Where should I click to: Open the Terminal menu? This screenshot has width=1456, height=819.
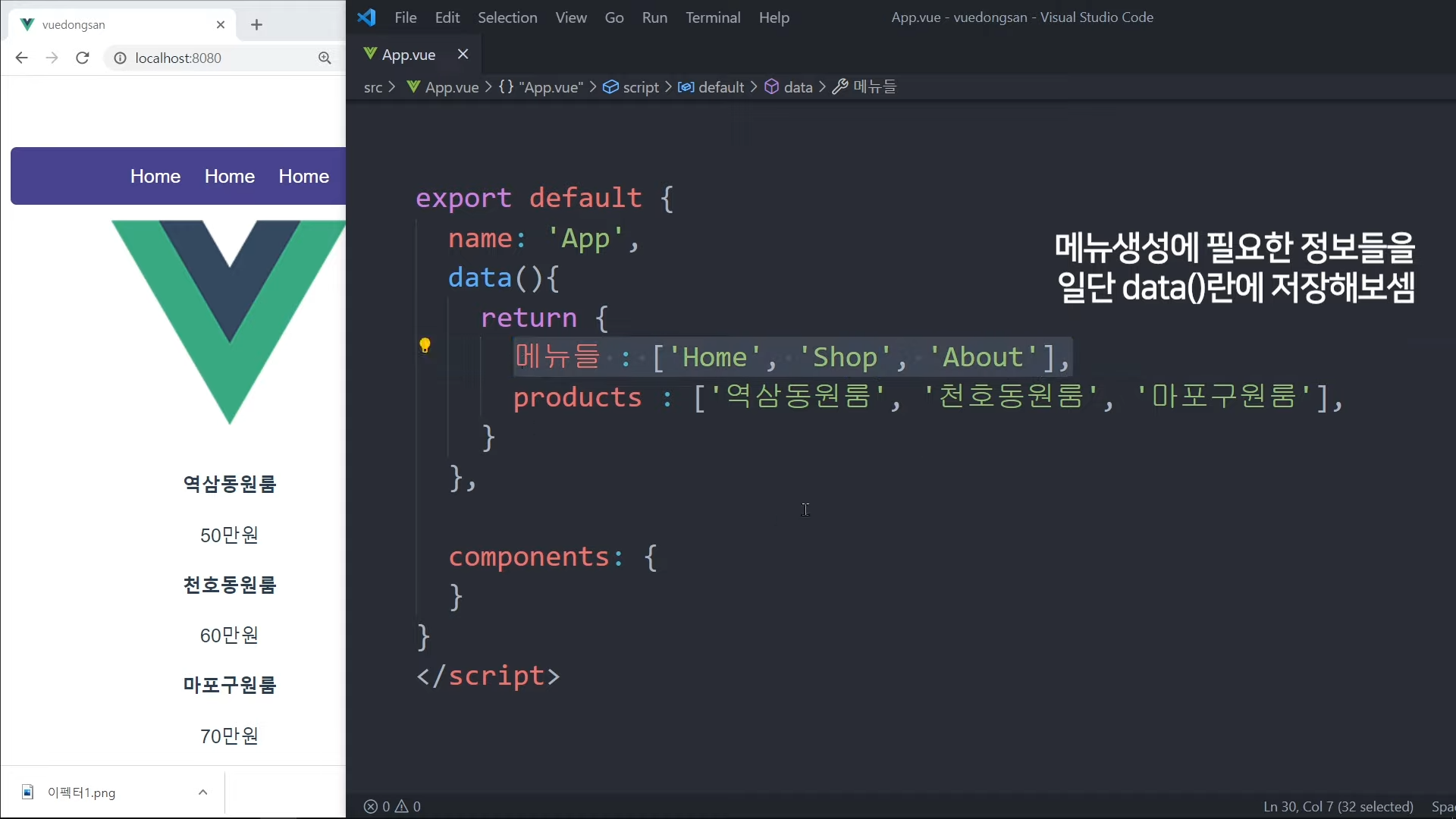(x=713, y=17)
